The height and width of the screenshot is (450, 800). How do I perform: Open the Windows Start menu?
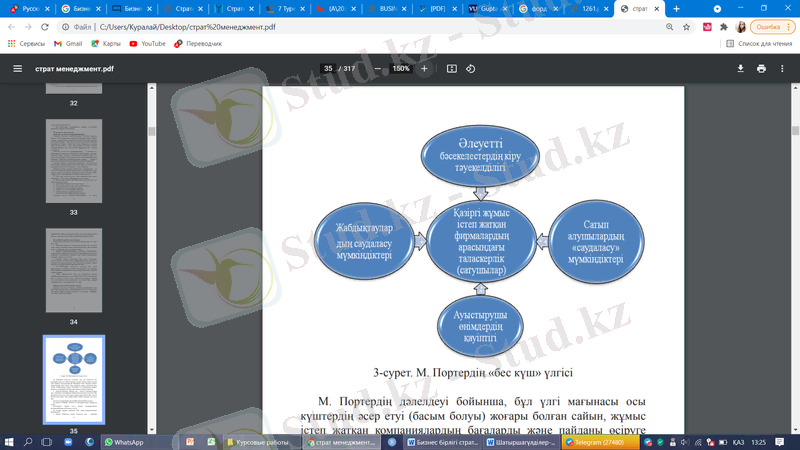[x=9, y=442]
